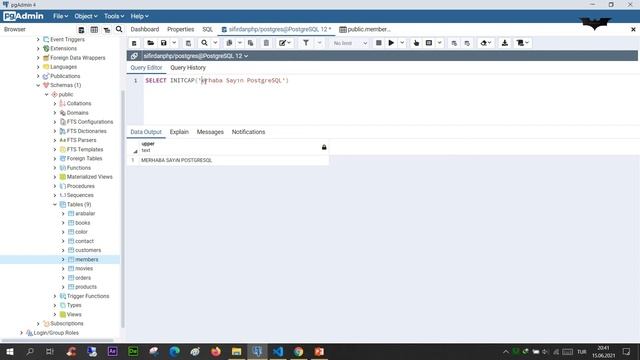Click the Filtered Rows icon in Browser header

pyautogui.click(x=107, y=29)
